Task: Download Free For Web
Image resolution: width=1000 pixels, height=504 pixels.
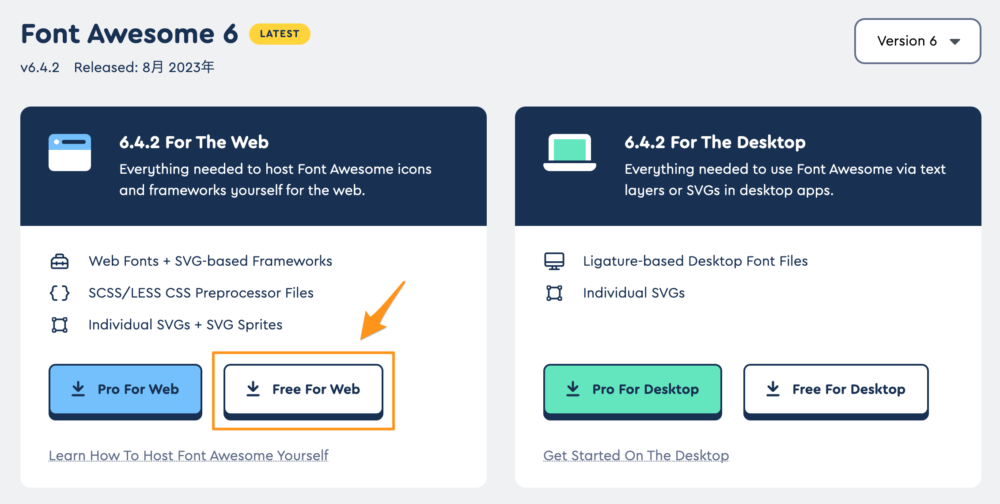Action: 304,391
